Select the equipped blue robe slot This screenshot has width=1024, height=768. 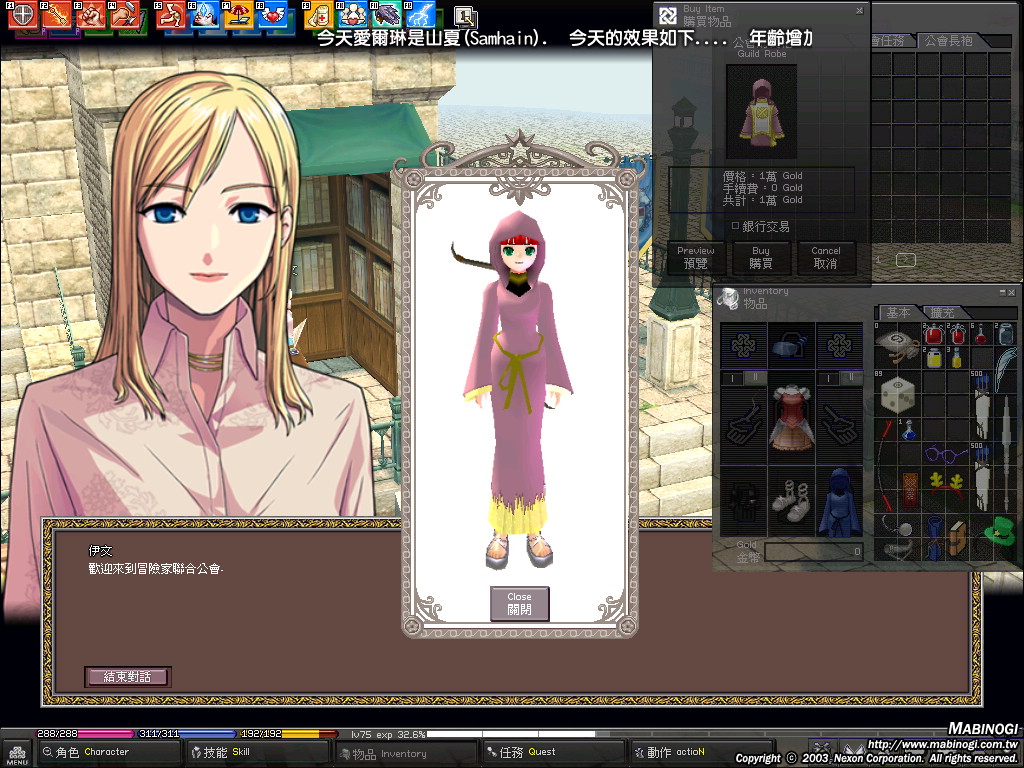click(840, 503)
